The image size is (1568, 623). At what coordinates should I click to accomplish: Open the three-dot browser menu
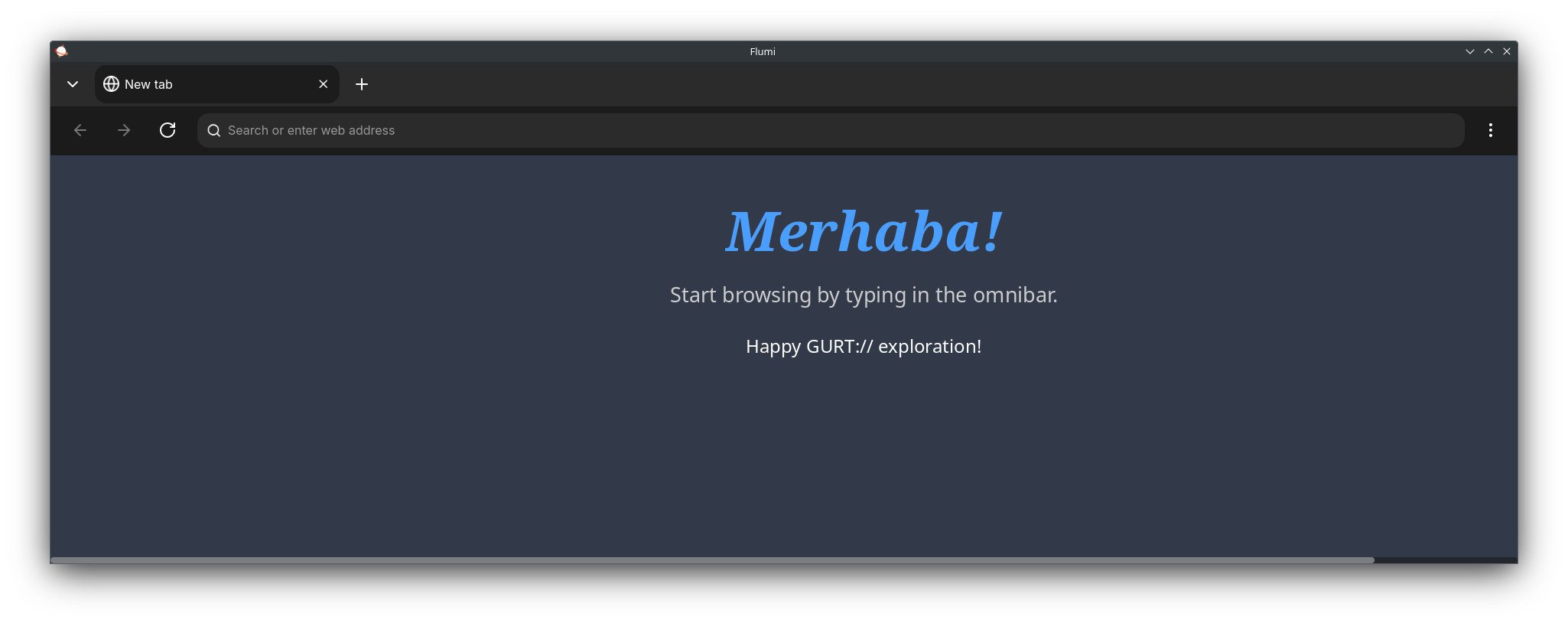click(x=1490, y=130)
